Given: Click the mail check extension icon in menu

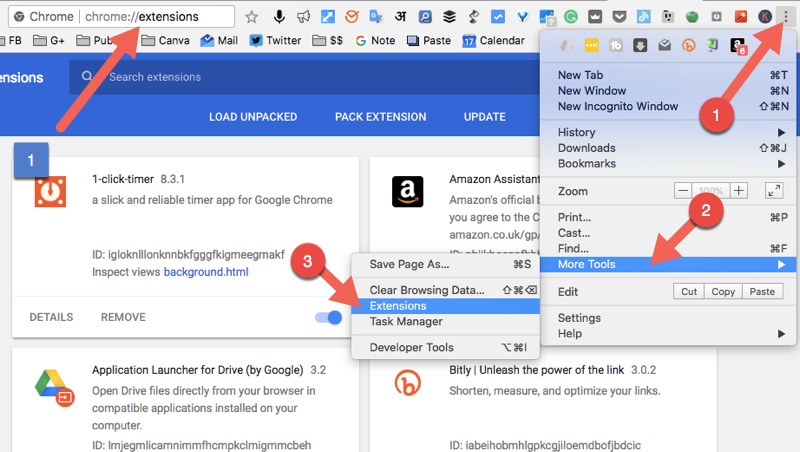Looking at the screenshot, I should 664,45.
